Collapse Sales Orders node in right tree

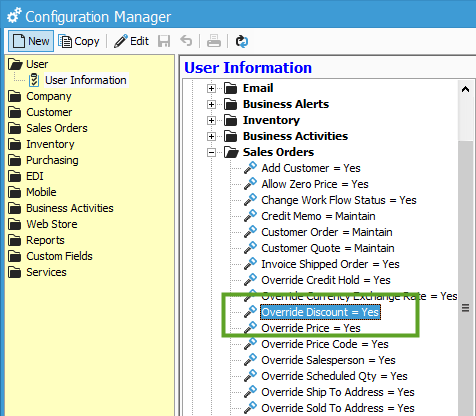211,152
